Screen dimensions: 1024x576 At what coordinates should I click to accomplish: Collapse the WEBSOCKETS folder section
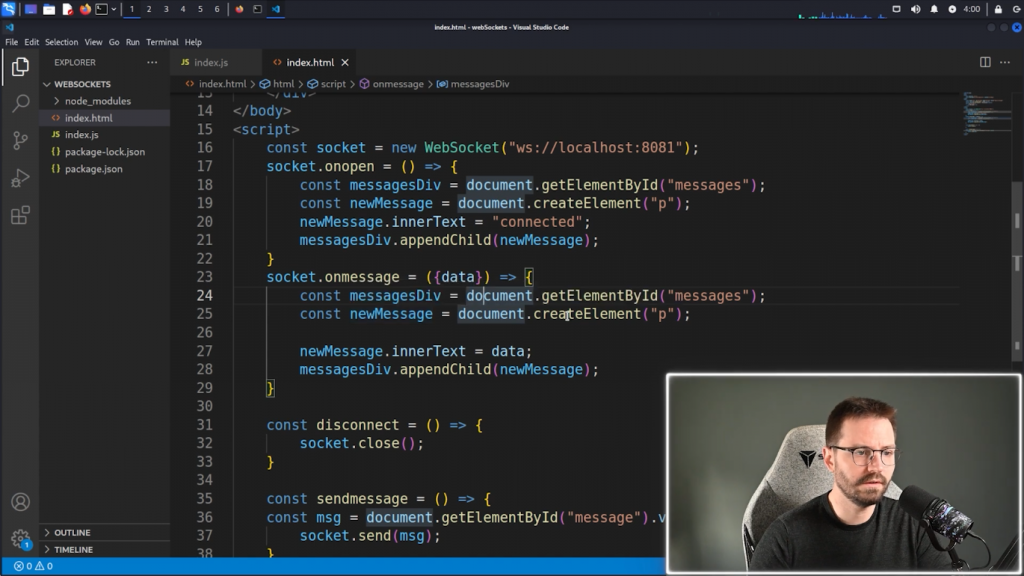[x=82, y=84]
